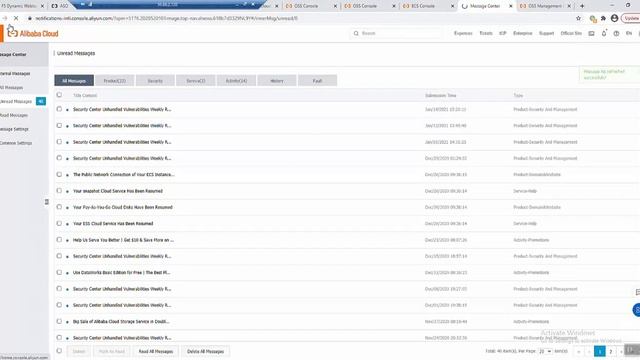Viewport: 640px width, 360px height.
Task: Select the Service filter tab
Action: point(196,81)
